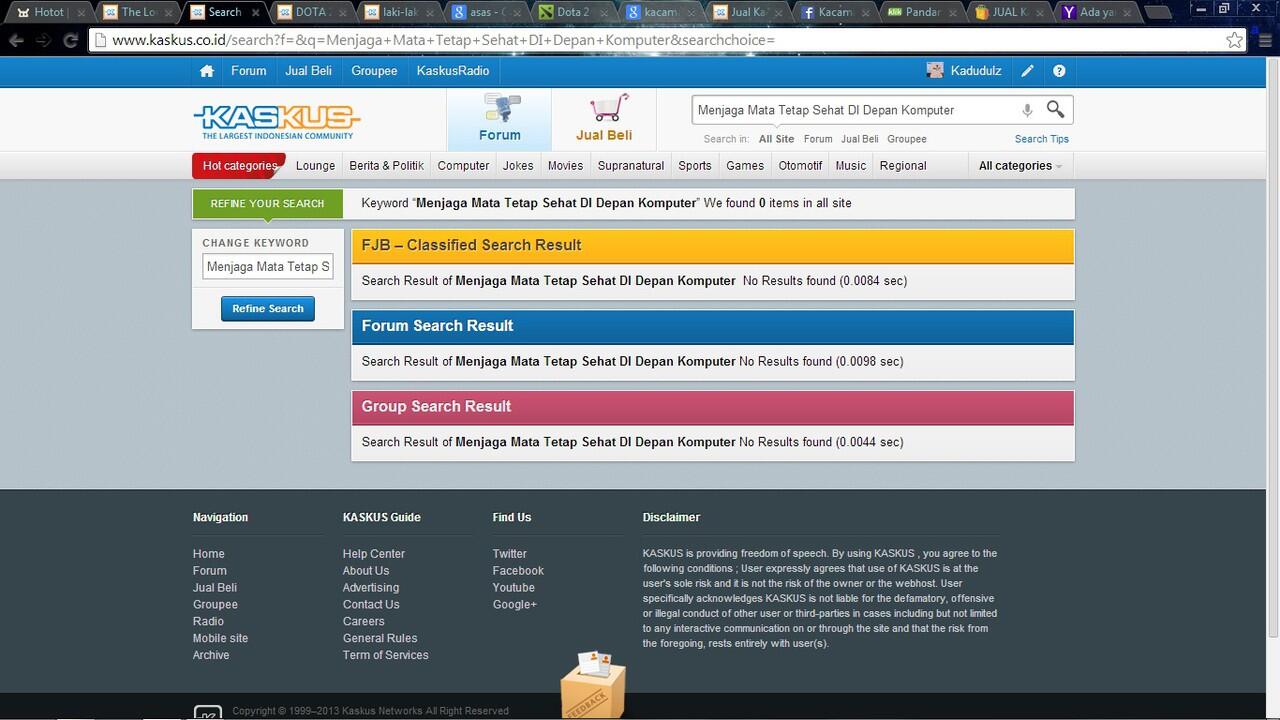The image size is (1280, 720).
Task: Open Jual Beli in the top blue bar
Action: (308, 71)
